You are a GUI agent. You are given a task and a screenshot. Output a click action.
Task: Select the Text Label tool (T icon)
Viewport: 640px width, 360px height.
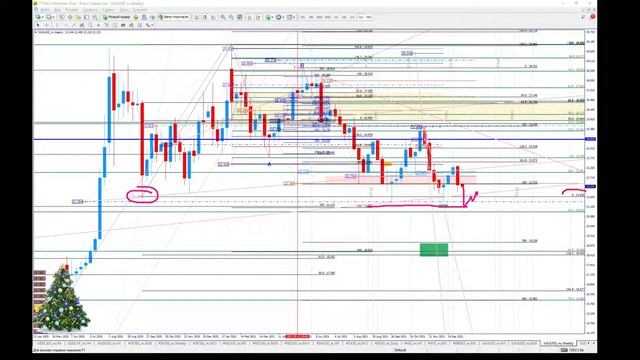107,25
